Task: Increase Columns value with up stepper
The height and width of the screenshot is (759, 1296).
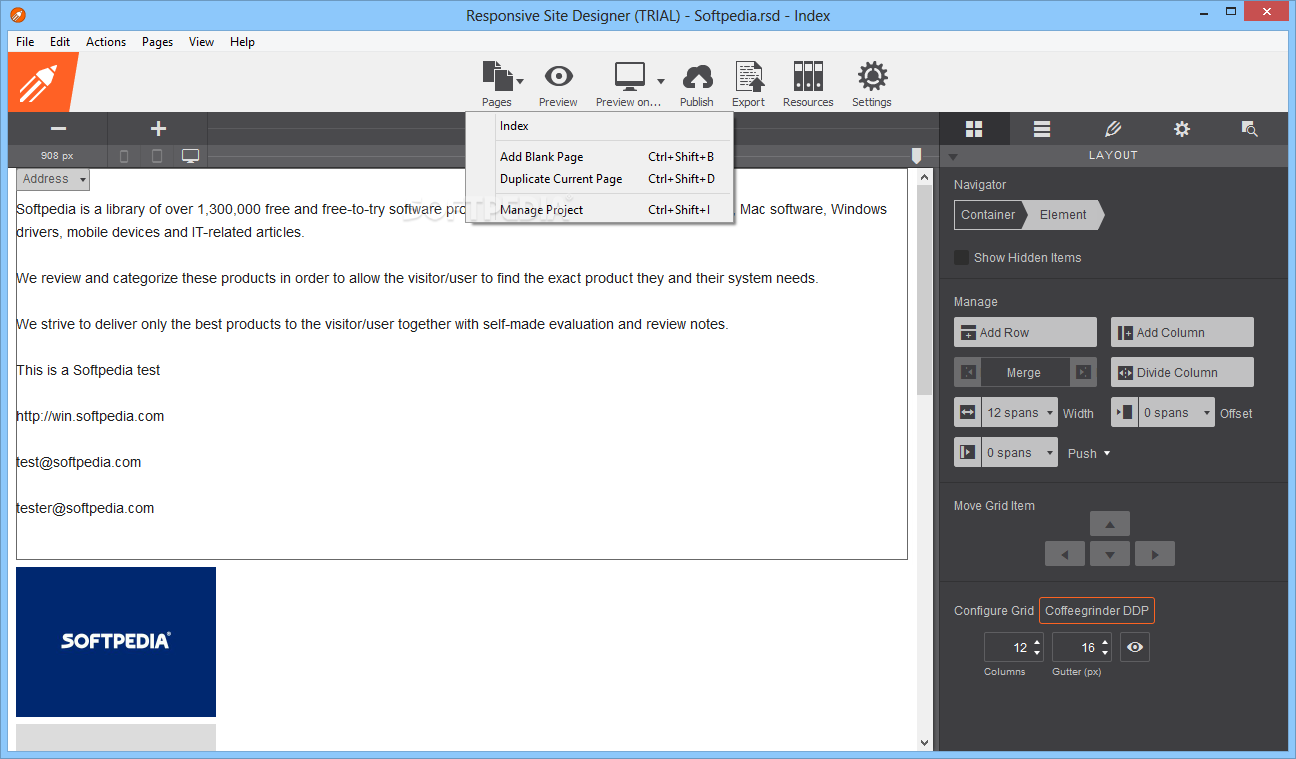Action: 1037,642
